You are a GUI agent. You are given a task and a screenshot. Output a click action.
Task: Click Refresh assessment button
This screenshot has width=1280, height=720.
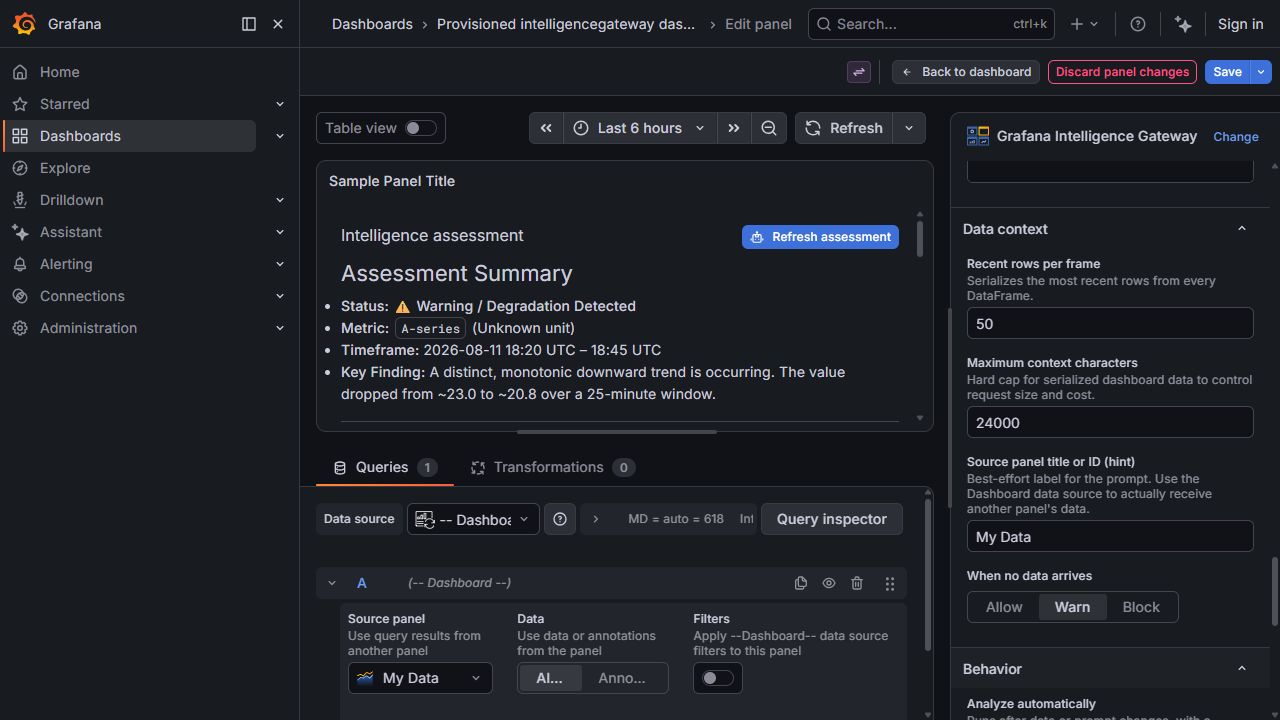(x=820, y=237)
